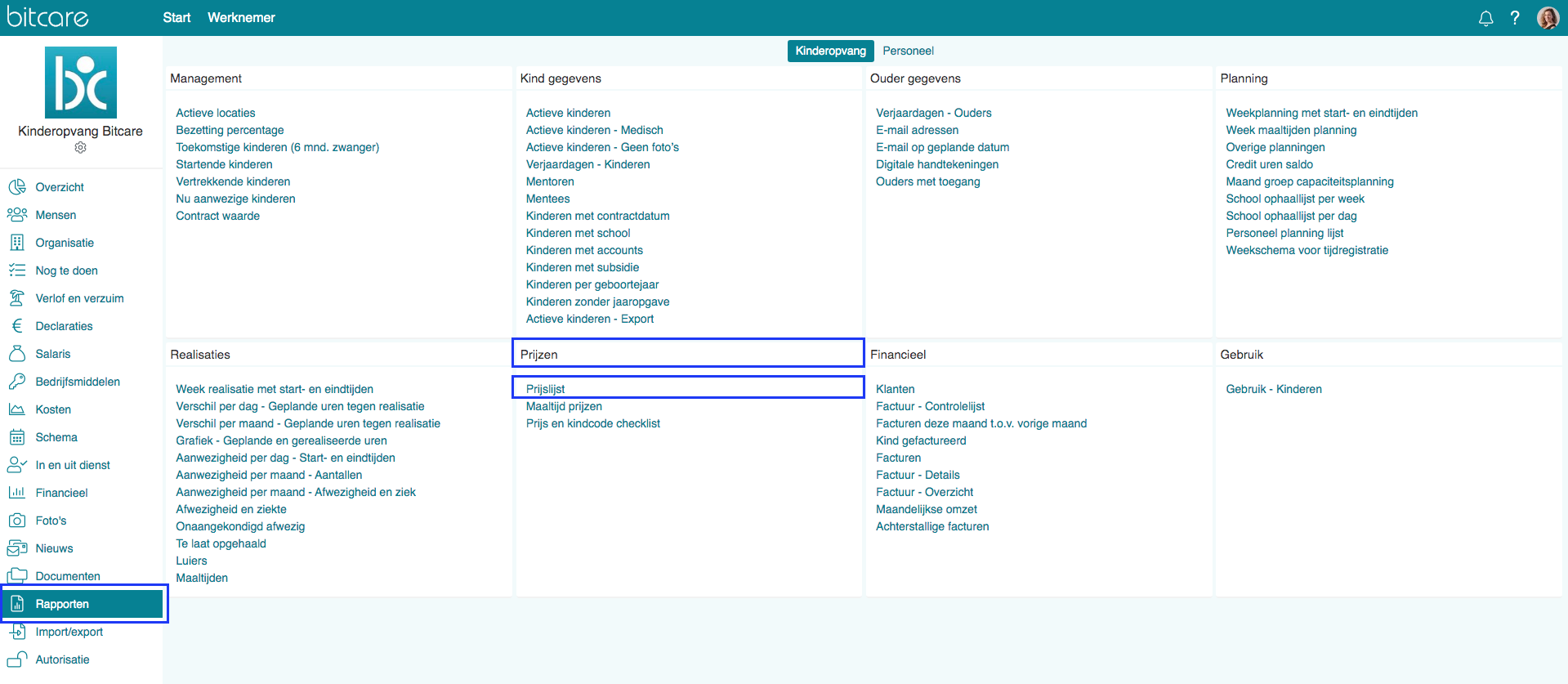Click the Financieel bar chart icon
This screenshot has height=684, width=1568.
pyautogui.click(x=17, y=493)
